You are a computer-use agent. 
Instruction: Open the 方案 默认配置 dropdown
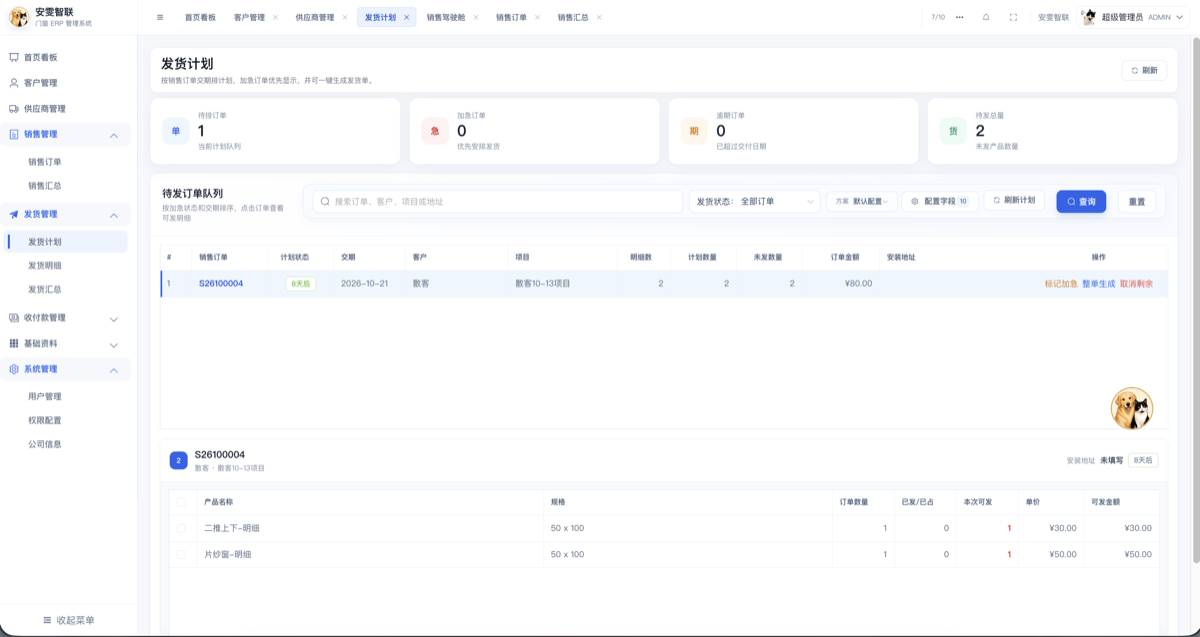point(862,201)
